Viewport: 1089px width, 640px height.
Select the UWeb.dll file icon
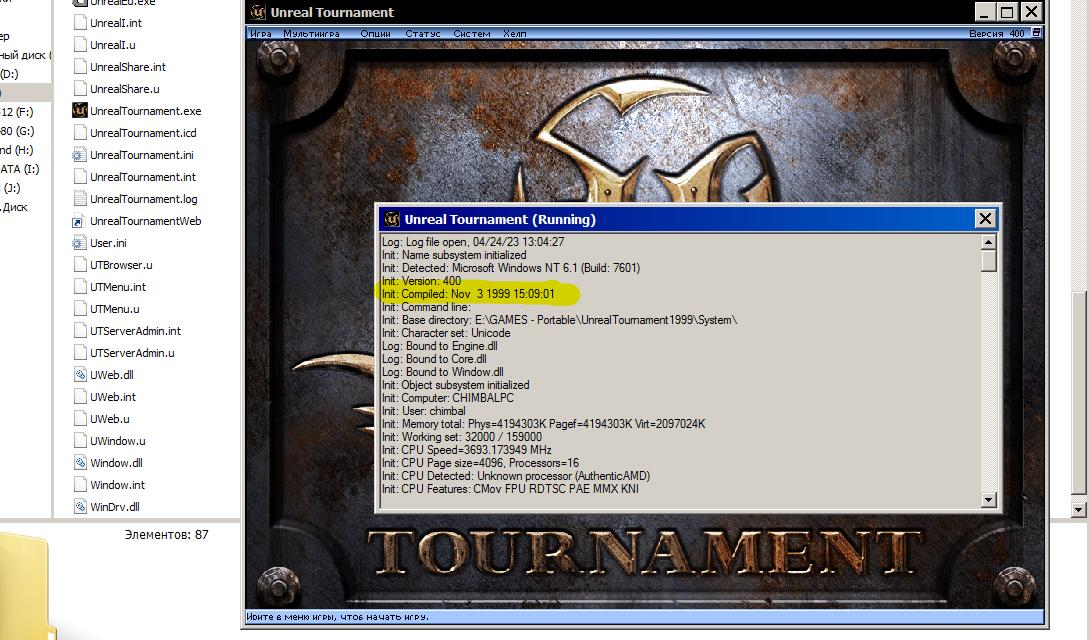point(80,375)
